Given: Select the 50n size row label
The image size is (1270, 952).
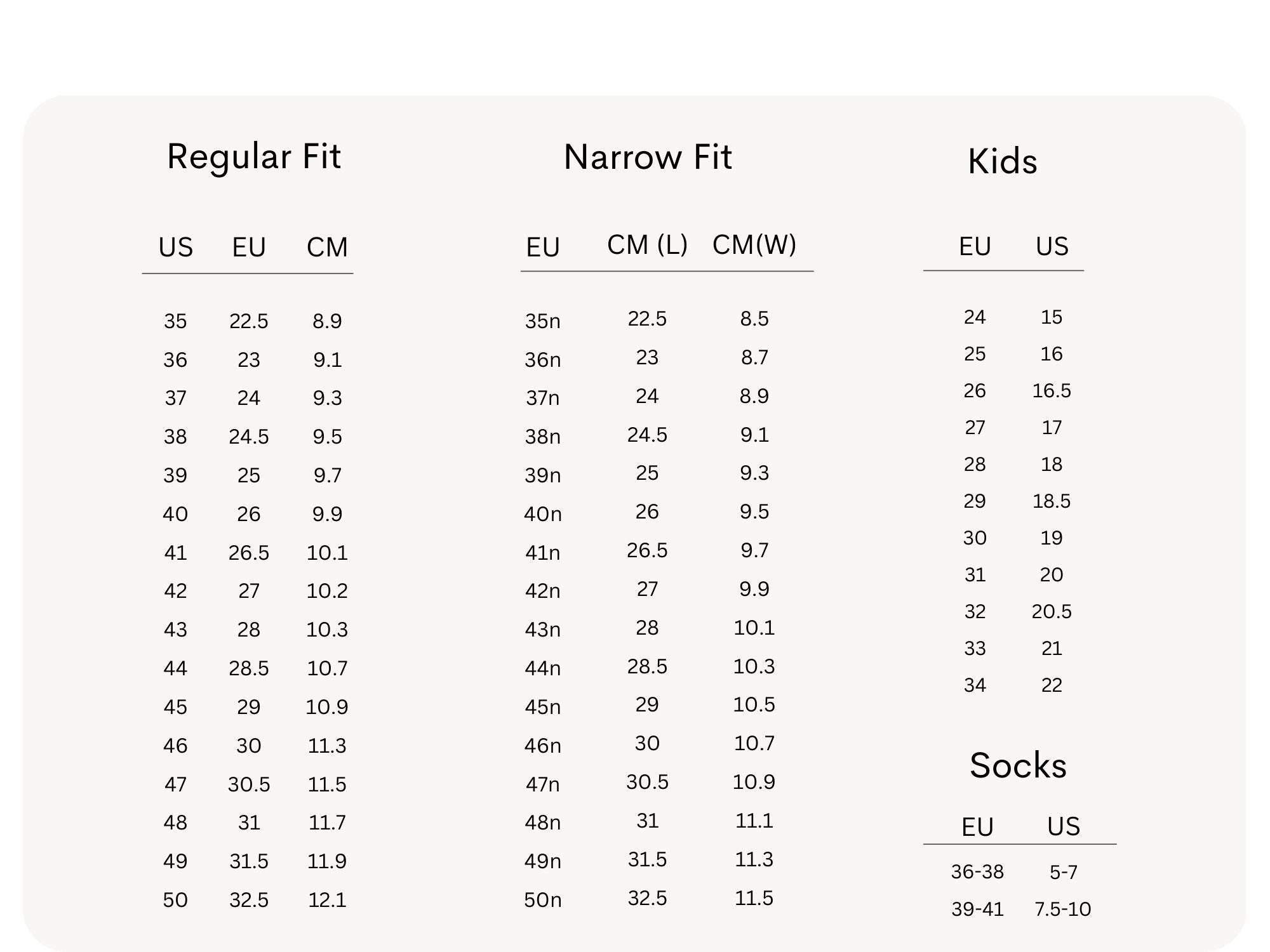Looking at the screenshot, I should [x=542, y=900].
